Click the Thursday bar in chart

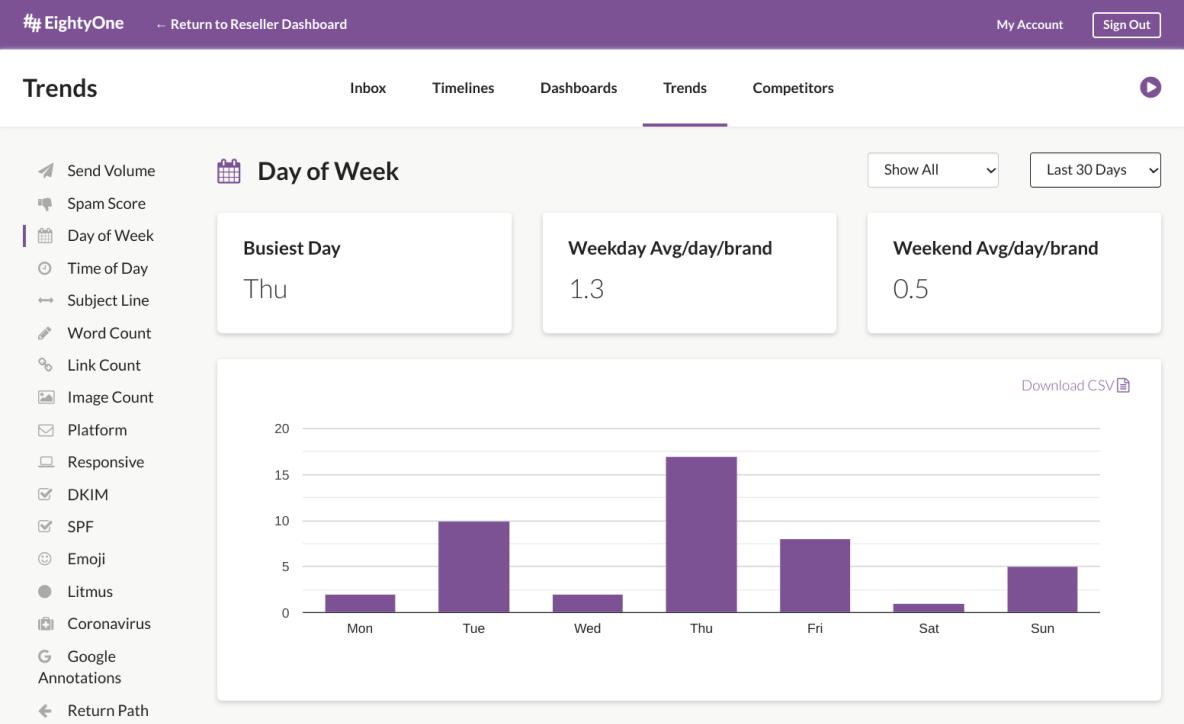[x=701, y=535]
